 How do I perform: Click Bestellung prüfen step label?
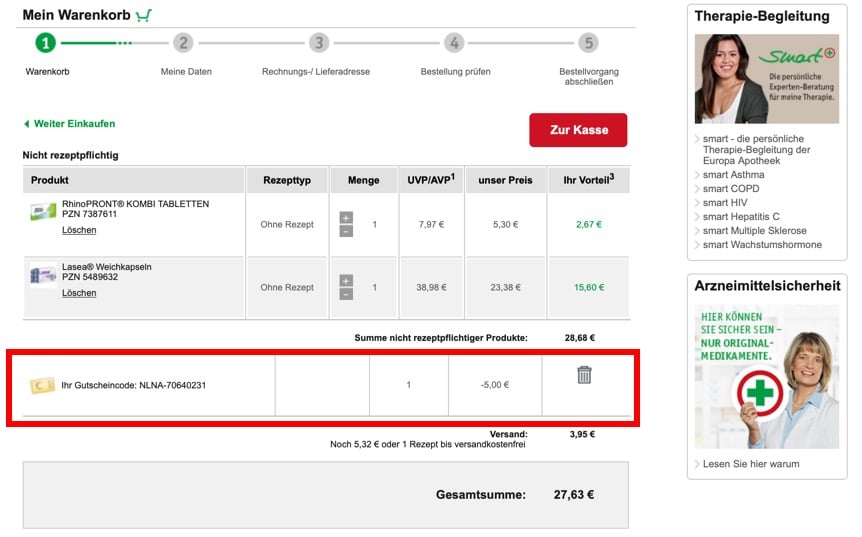pos(455,71)
